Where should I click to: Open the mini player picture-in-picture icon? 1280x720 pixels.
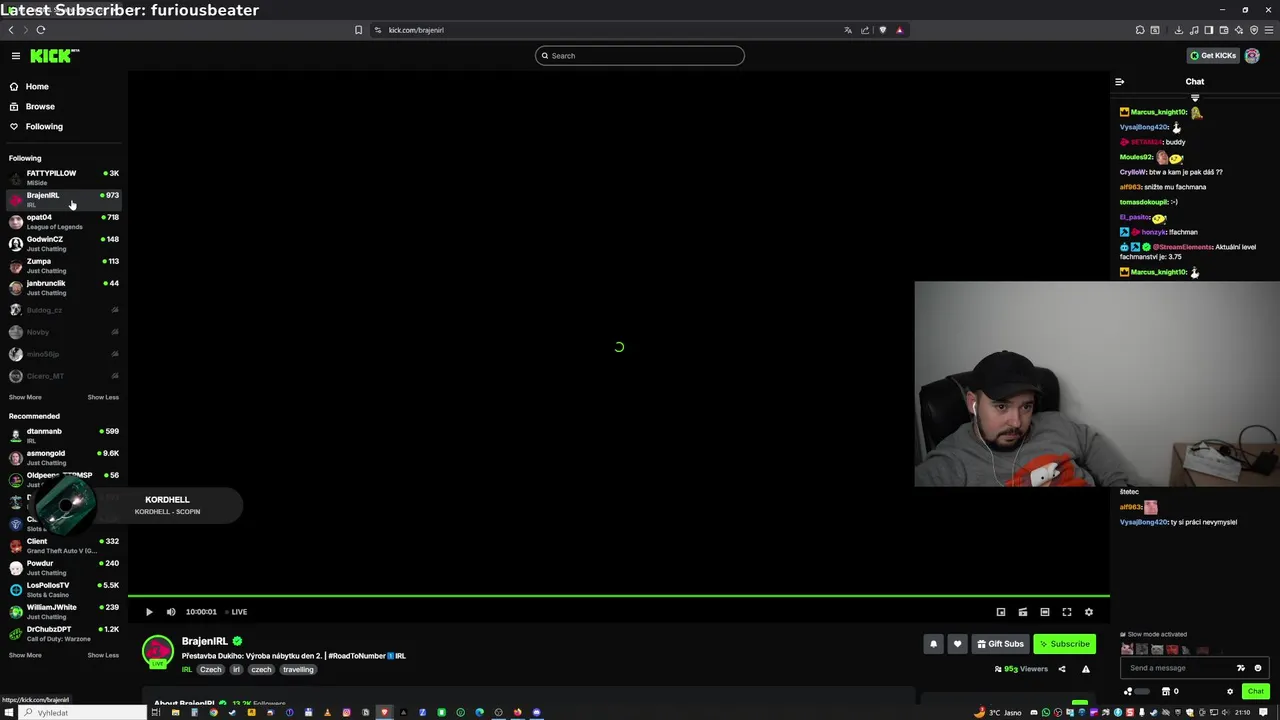point(1001,612)
